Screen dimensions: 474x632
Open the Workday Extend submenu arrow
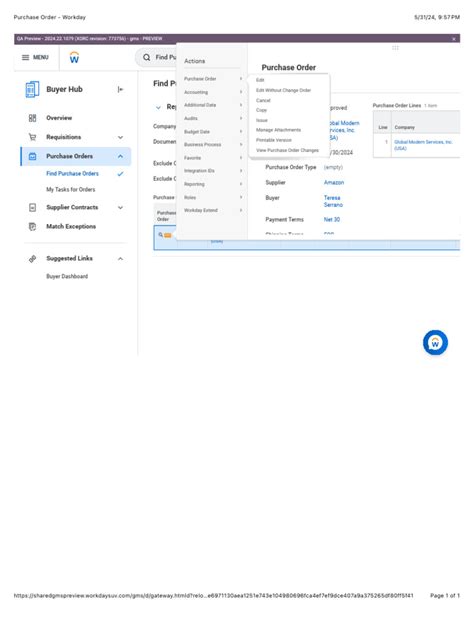241,210
